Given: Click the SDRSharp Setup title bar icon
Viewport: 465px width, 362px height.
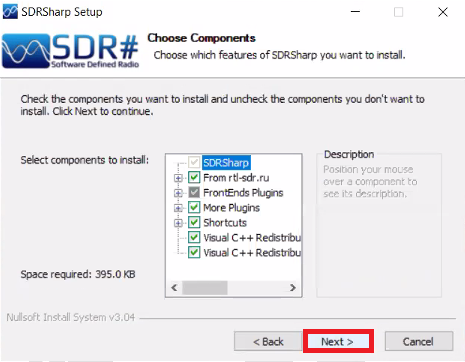Looking at the screenshot, I should (x=10, y=12).
